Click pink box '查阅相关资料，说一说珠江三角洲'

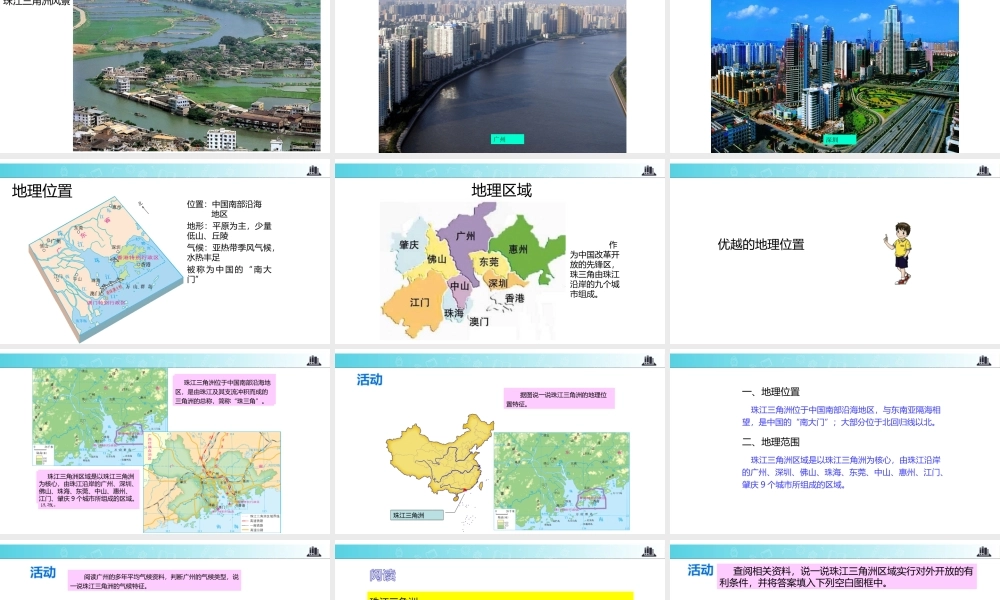pos(846,576)
